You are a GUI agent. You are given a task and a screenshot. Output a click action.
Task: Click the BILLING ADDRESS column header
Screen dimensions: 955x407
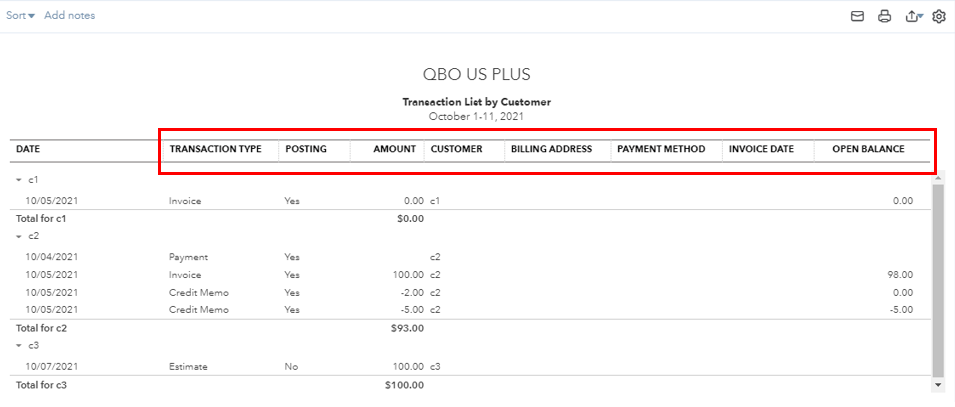point(551,149)
